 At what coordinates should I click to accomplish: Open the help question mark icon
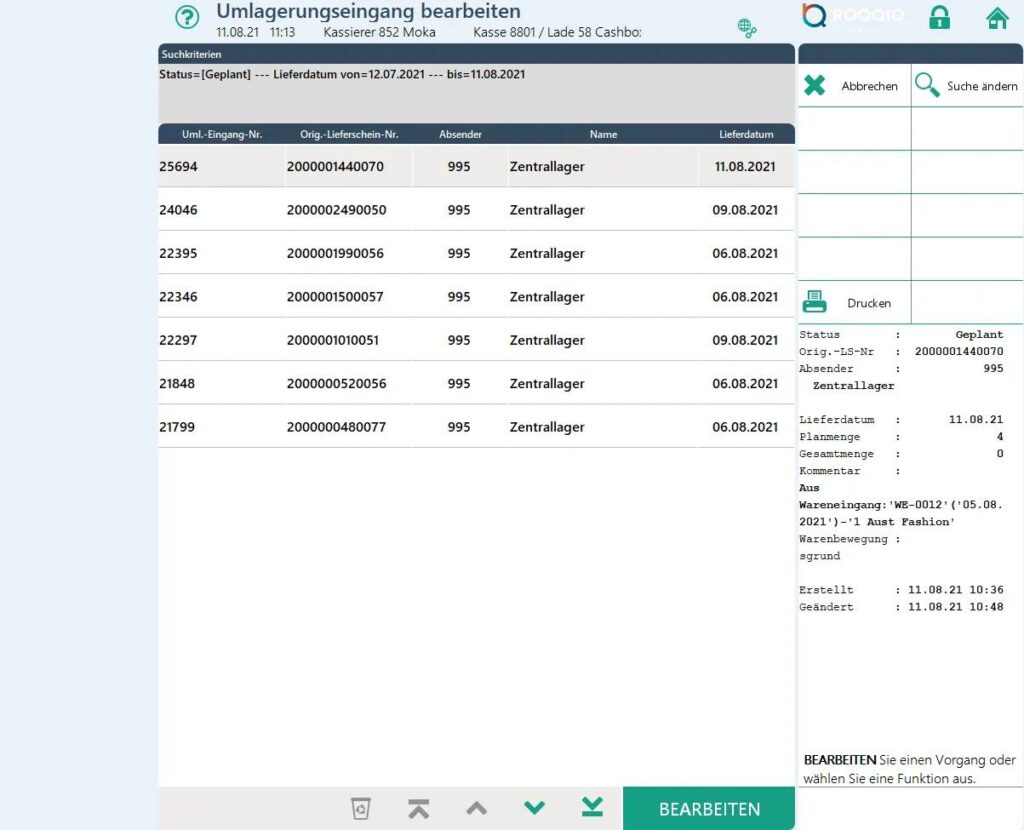(x=187, y=17)
